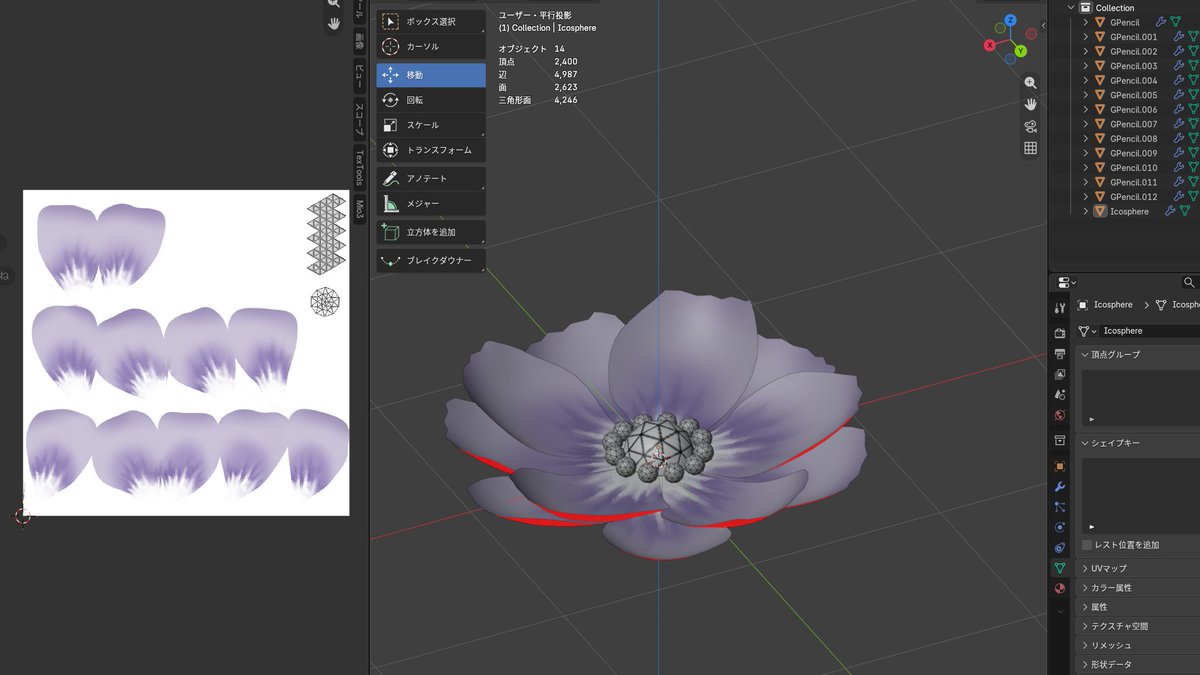
Task: Click the 3D viewport zoom magnifier icon
Action: click(x=1030, y=83)
